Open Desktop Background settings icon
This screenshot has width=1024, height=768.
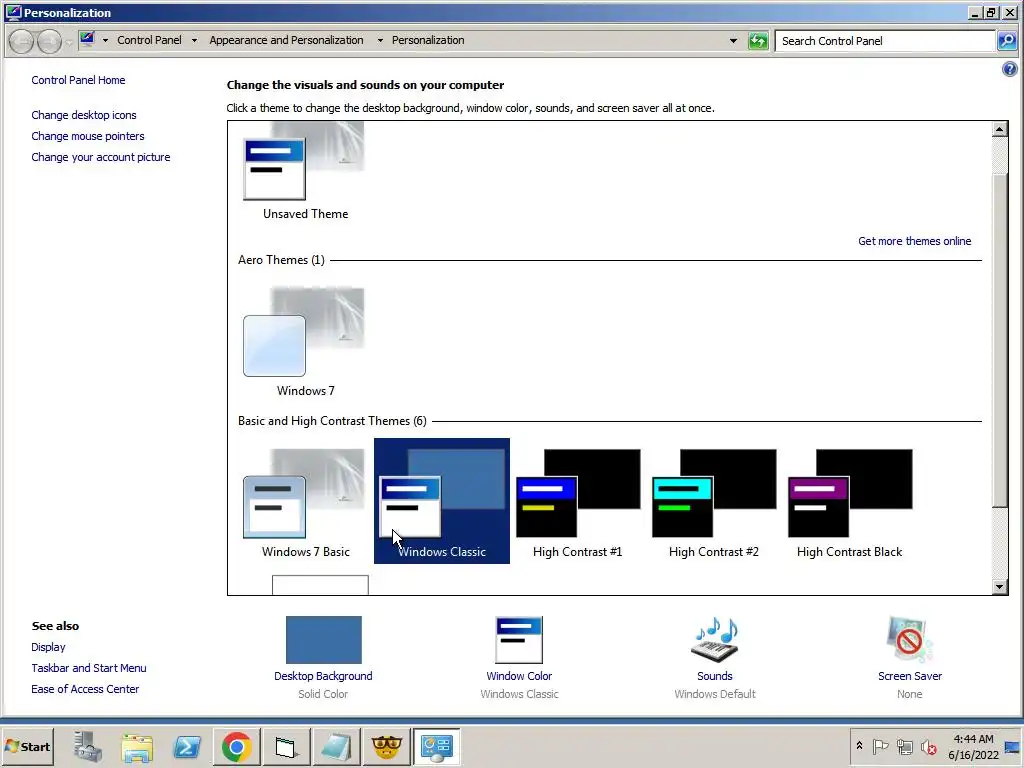click(x=323, y=639)
